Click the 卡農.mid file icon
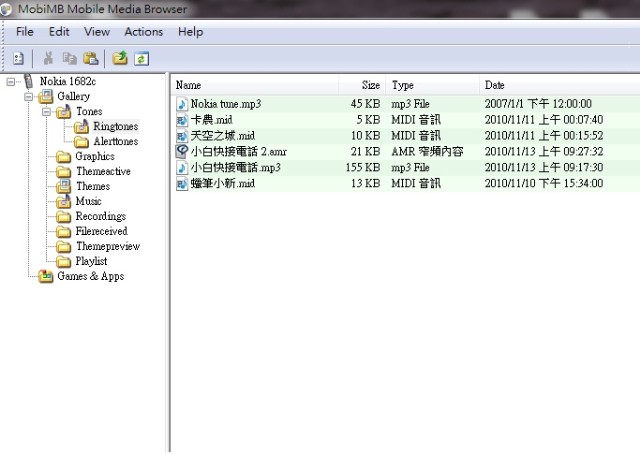Screen dimensions: 640x454 [182, 120]
